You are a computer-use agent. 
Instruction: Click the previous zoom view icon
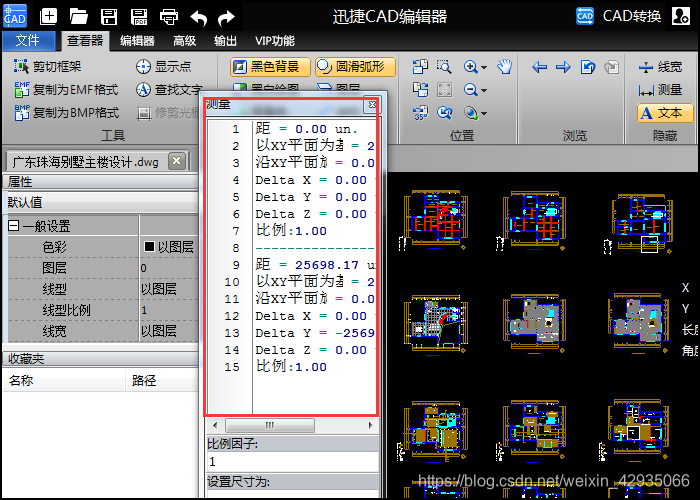[x=444, y=113]
